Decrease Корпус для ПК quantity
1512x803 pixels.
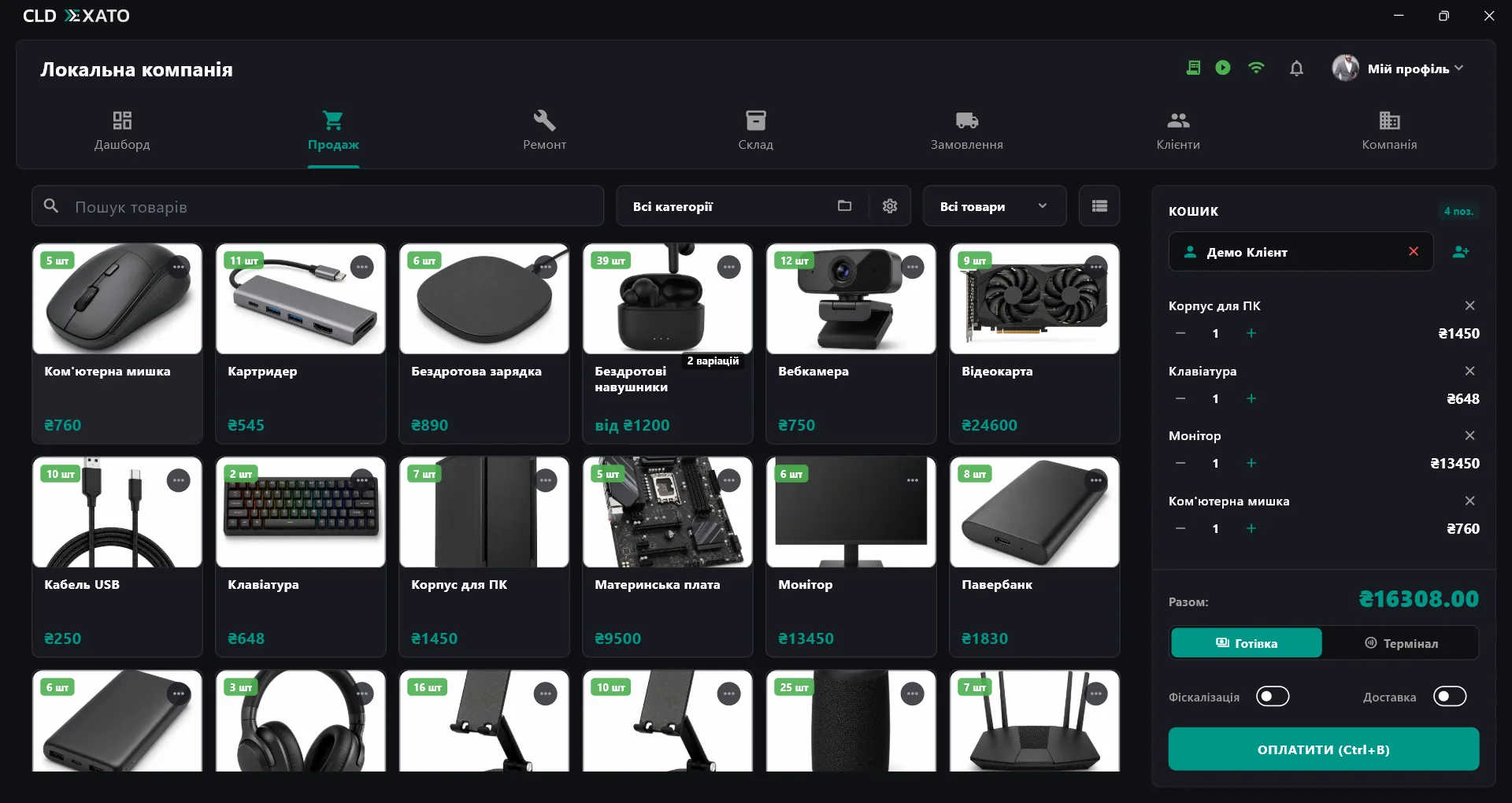(x=1180, y=333)
